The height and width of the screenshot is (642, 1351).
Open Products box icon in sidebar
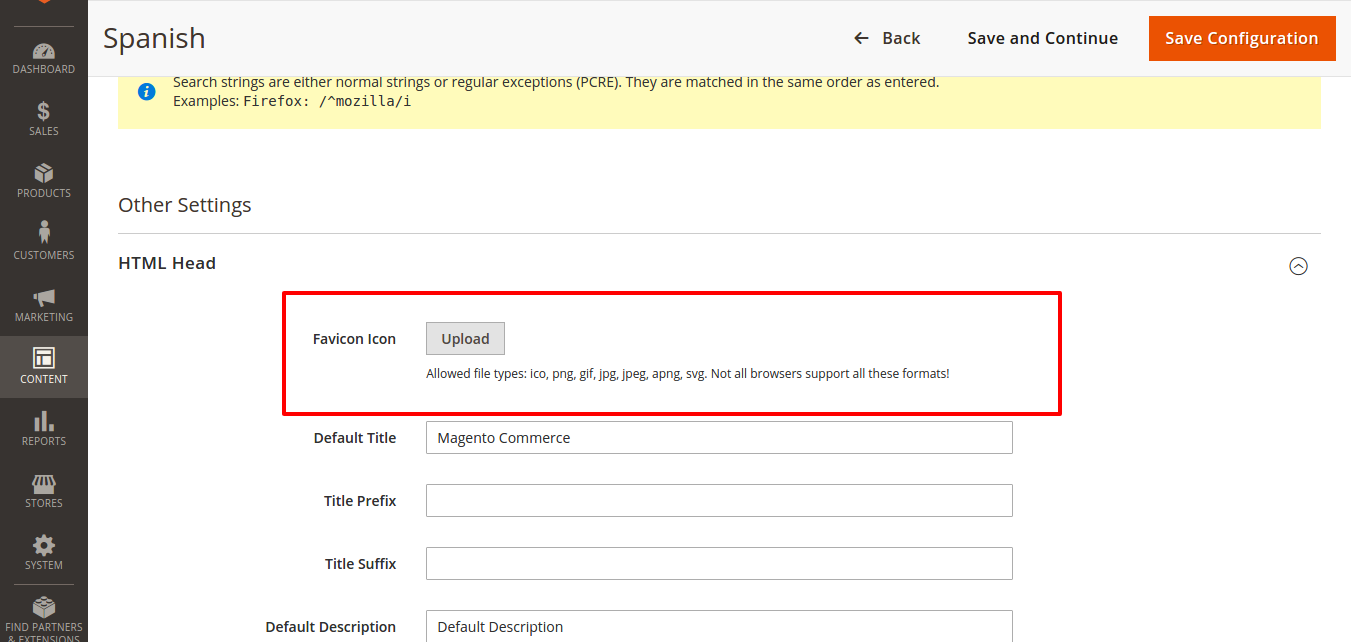(x=43, y=174)
